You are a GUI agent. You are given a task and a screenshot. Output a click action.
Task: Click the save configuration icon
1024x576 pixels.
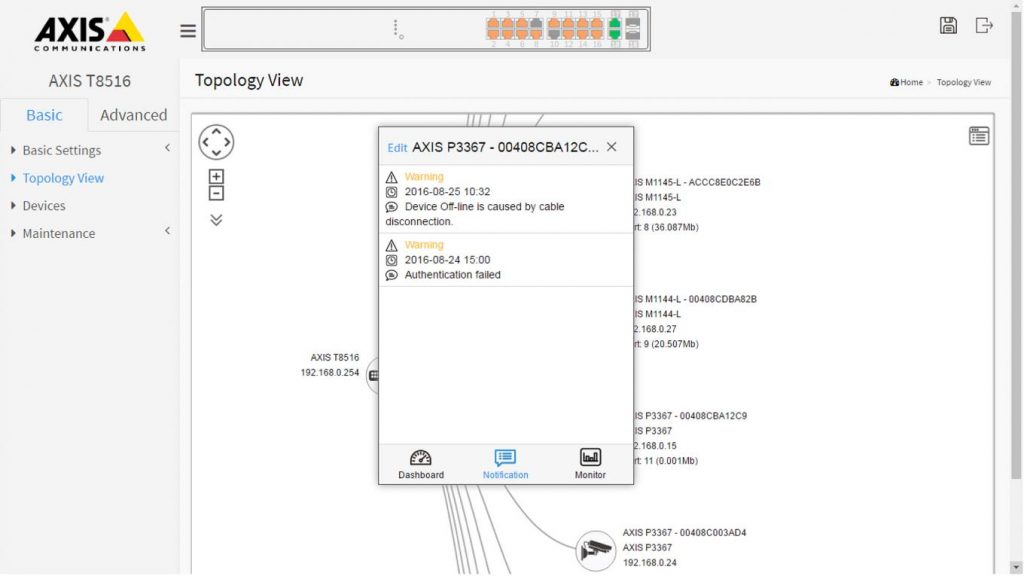948,24
